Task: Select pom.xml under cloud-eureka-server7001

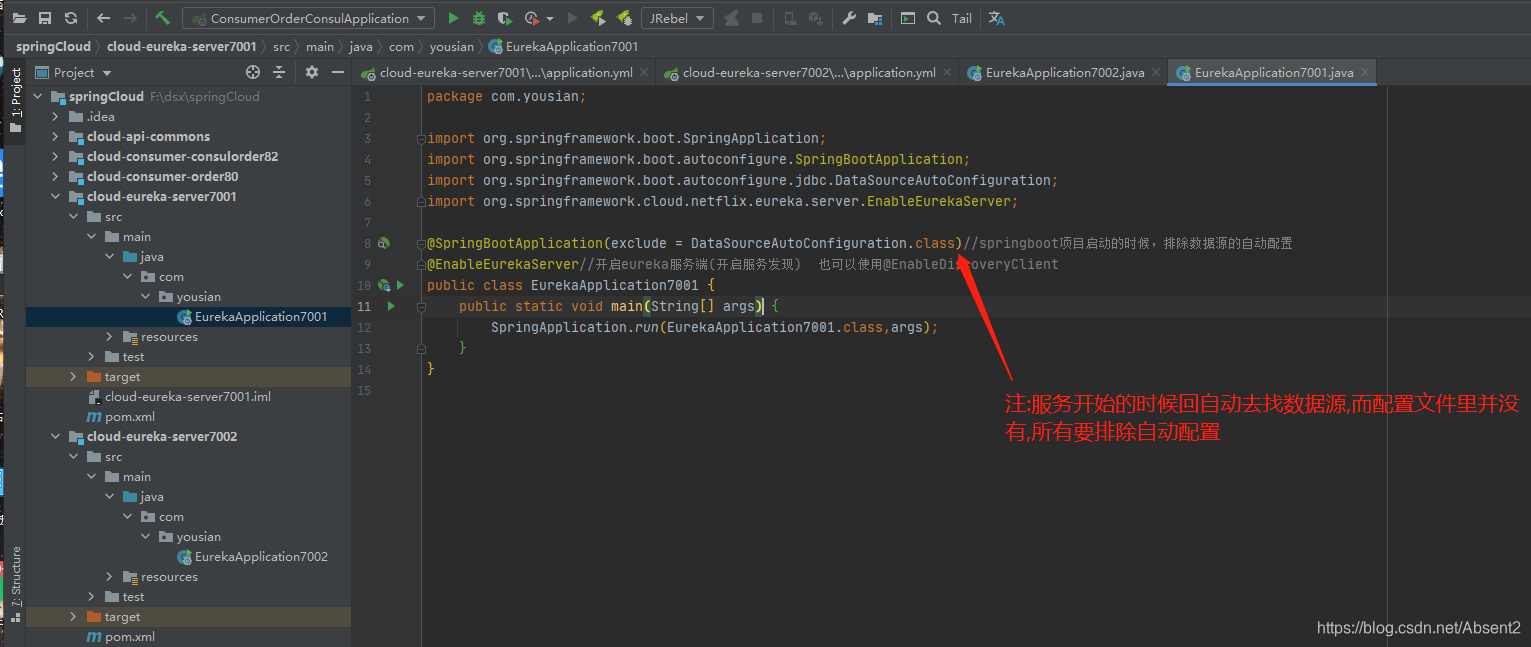Action: point(120,416)
